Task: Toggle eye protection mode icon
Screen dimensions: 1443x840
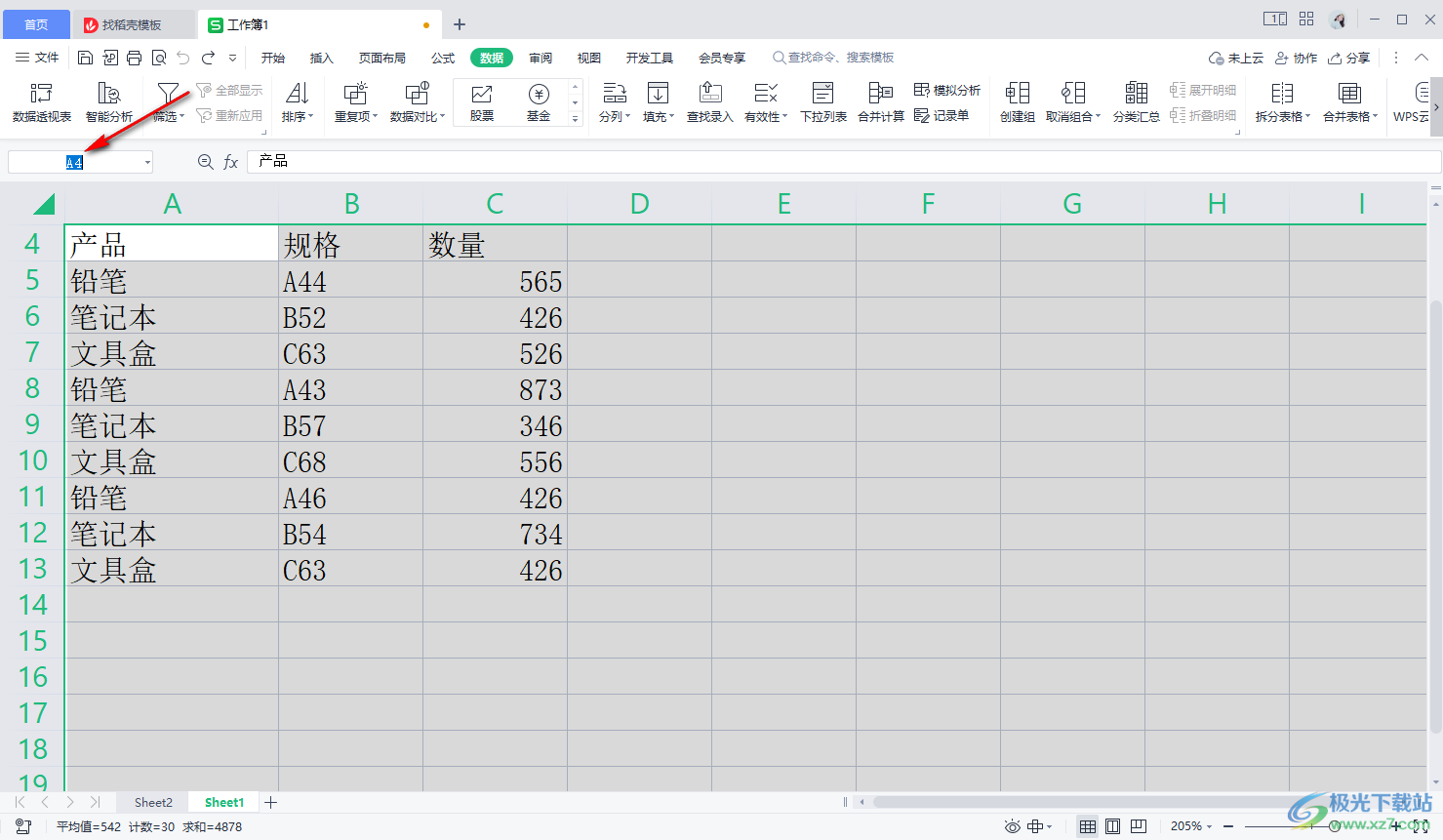Action: (1013, 826)
